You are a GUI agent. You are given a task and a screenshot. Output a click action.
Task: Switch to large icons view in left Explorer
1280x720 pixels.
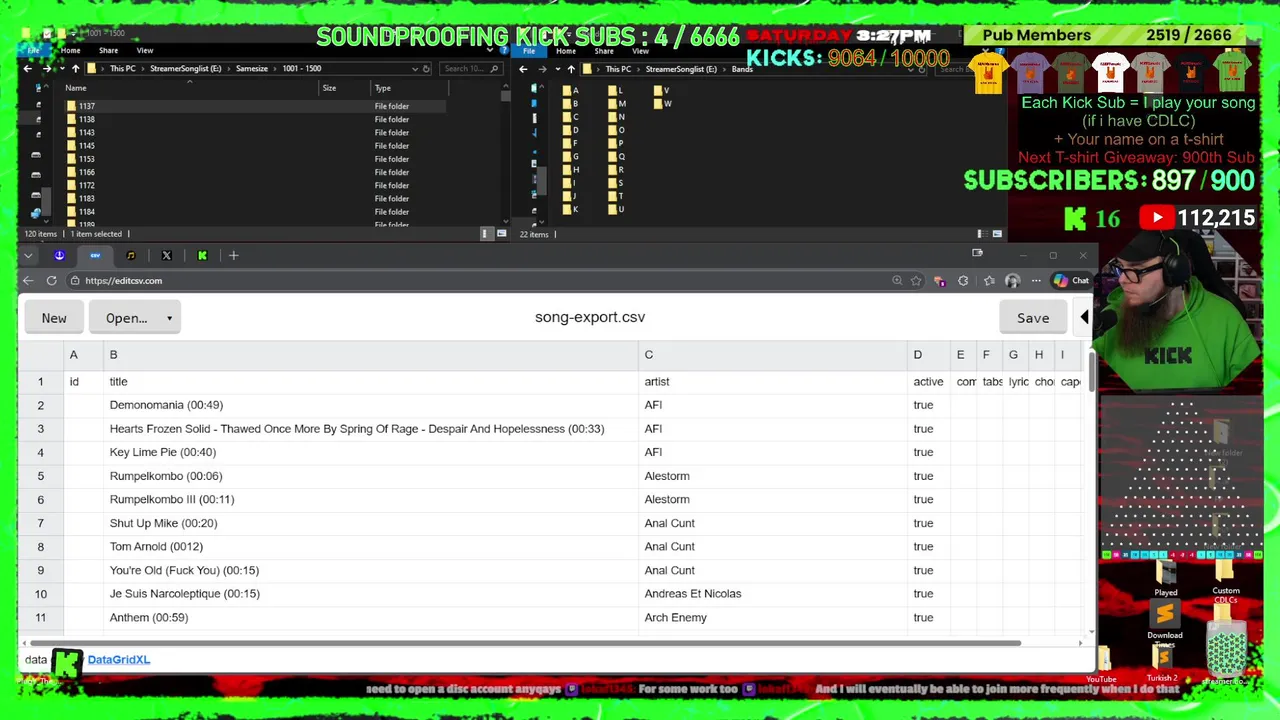click(501, 234)
